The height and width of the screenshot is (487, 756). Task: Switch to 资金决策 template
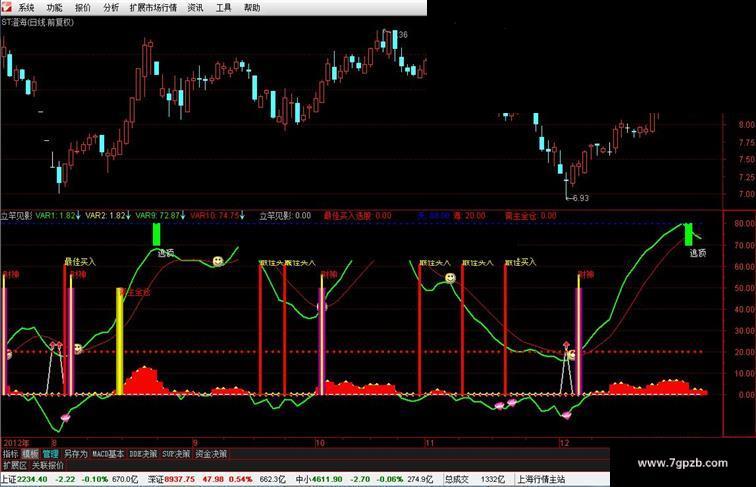pos(211,454)
